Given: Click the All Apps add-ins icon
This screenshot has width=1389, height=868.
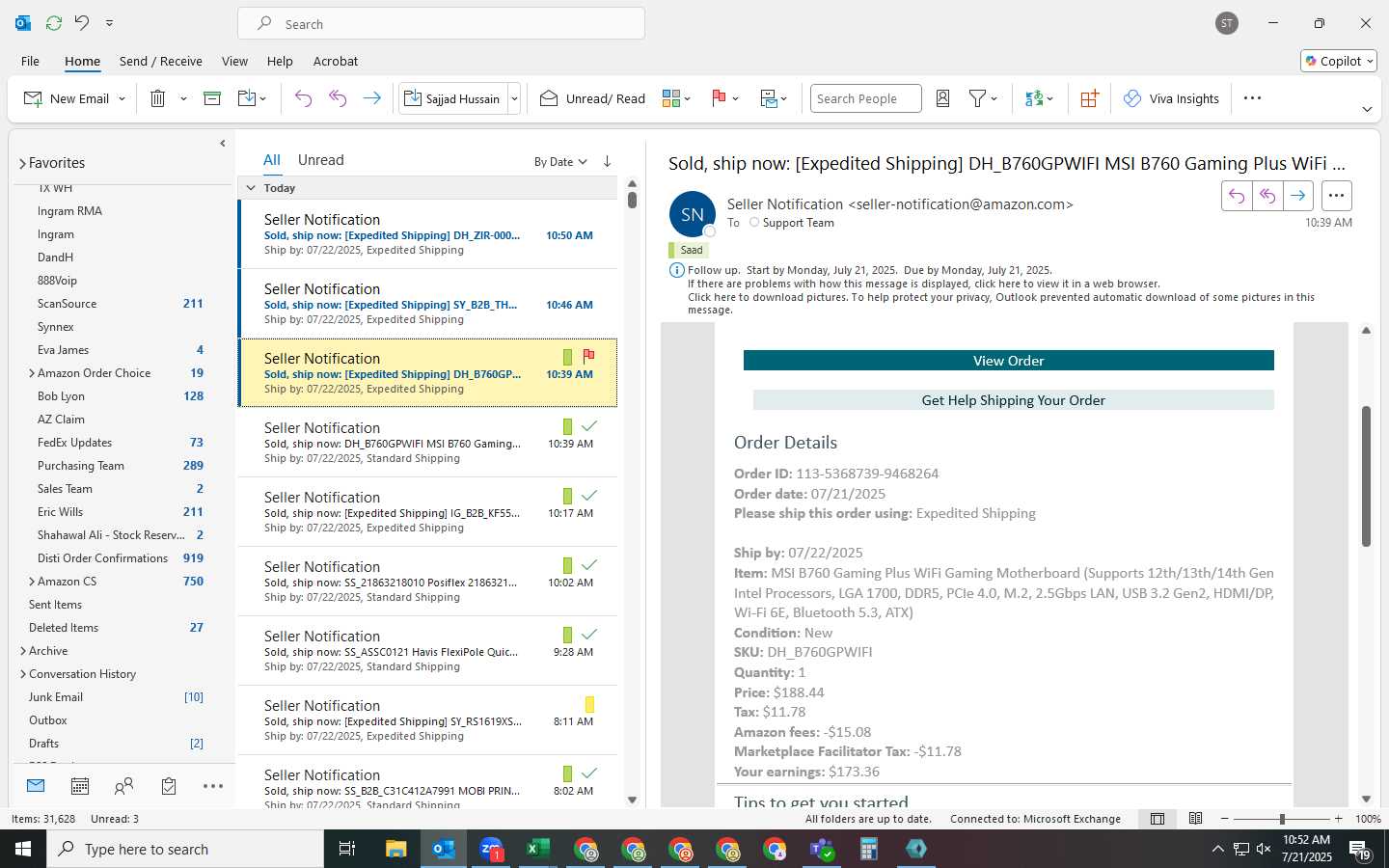Looking at the screenshot, I should click(x=1089, y=98).
